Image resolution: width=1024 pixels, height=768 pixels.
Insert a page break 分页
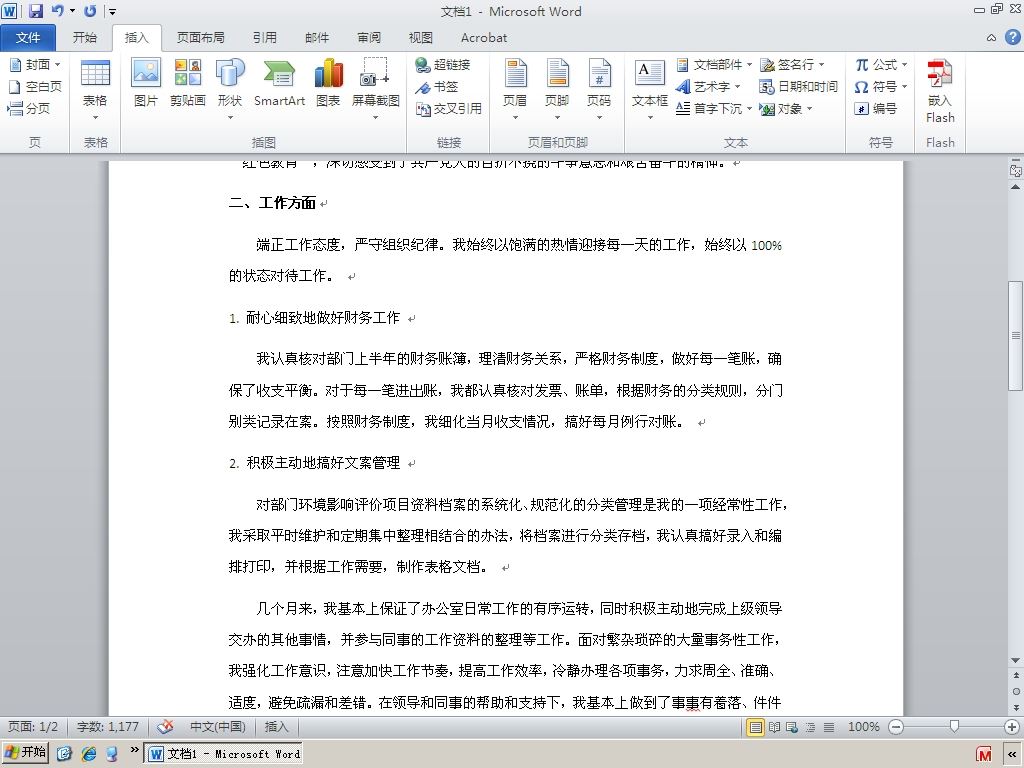[29, 108]
